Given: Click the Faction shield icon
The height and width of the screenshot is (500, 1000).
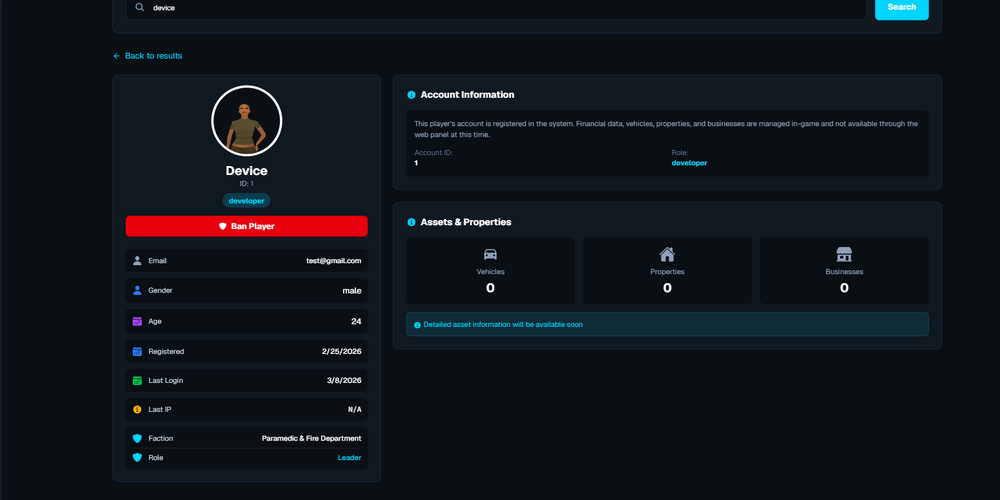Looking at the screenshot, I should [x=137, y=439].
